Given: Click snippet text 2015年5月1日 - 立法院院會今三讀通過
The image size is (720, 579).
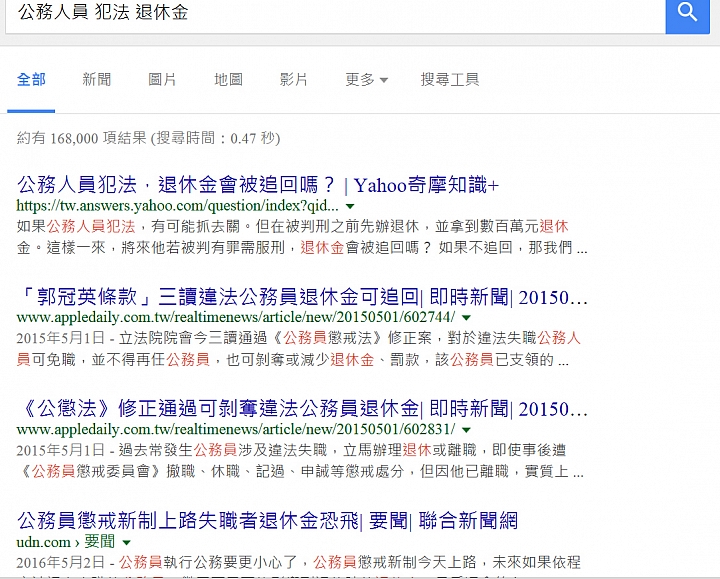Looking at the screenshot, I should point(298,349).
